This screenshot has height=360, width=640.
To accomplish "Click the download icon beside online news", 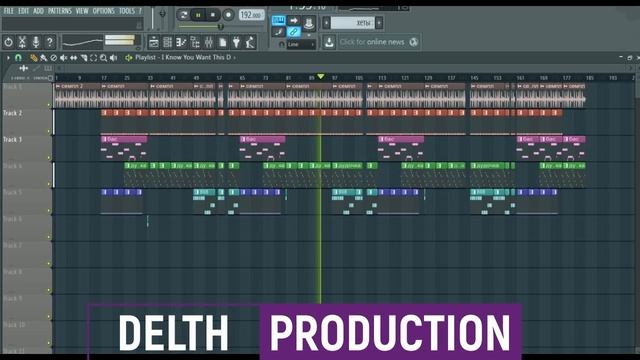I will pyautogui.click(x=329, y=42).
